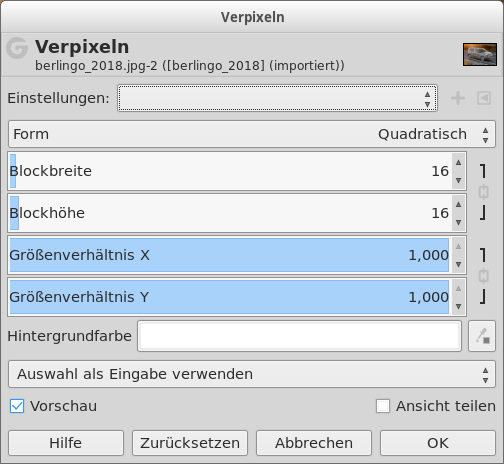Increase Blockhöhe with up arrow
The image size is (504, 464).
click(x=458, y=204)
